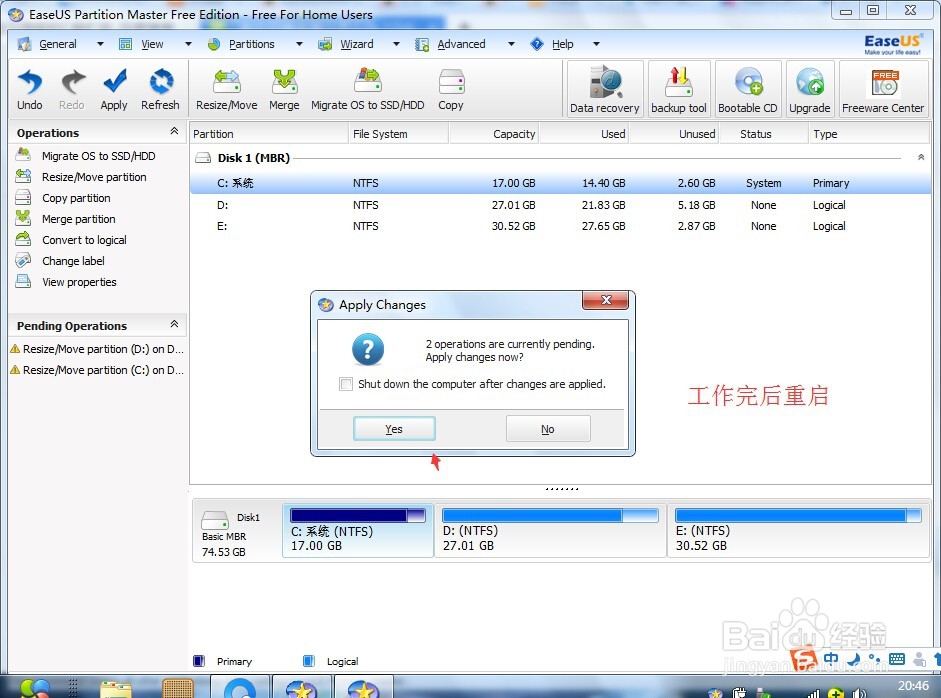
Task: Open the General menu dropdown arrow
Action: click(x=100, y=44)
